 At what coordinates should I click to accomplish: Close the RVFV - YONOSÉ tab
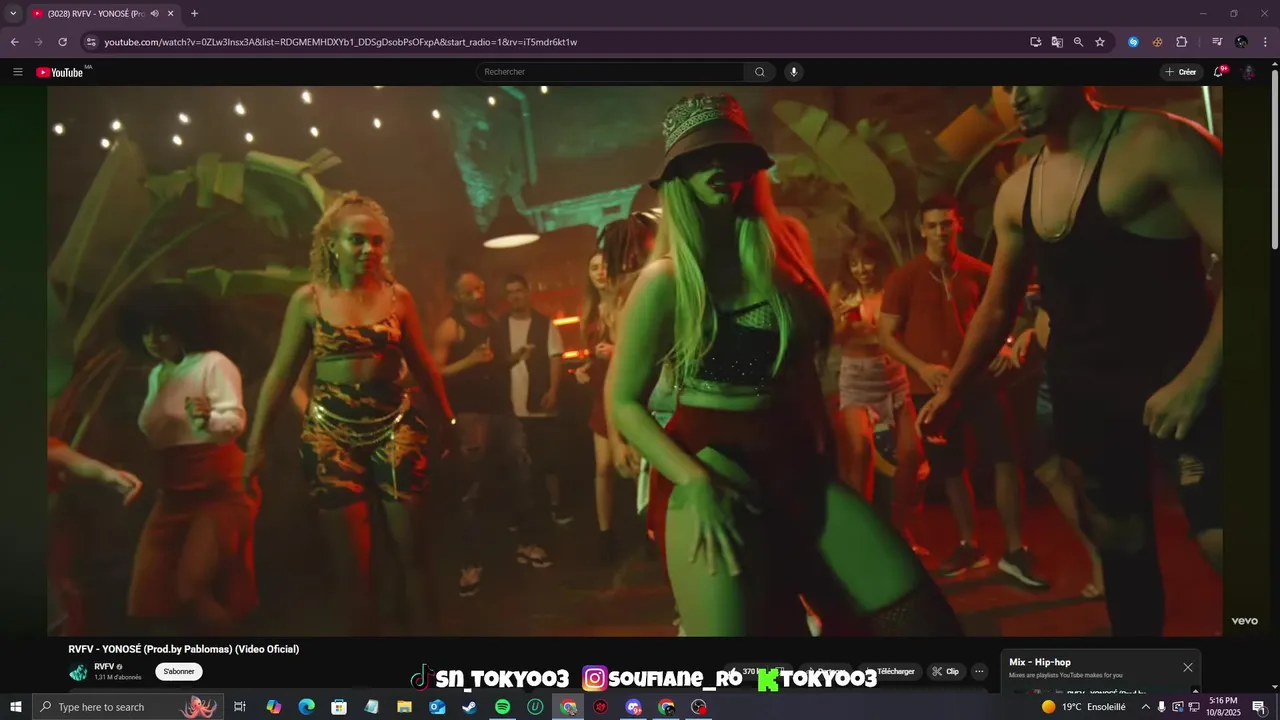(x=170, y=14)
